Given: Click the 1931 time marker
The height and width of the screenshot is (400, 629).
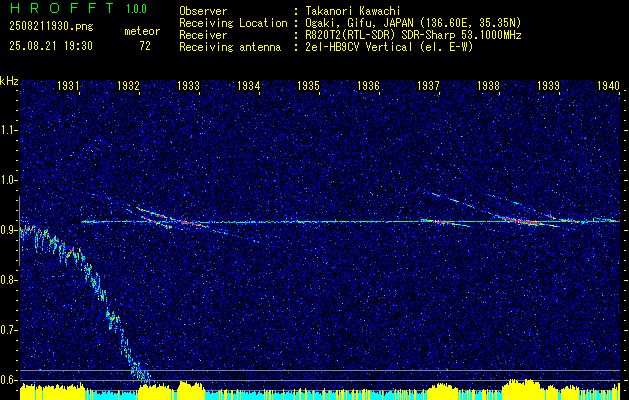Looking at the screenshot, I should point(68,86).
